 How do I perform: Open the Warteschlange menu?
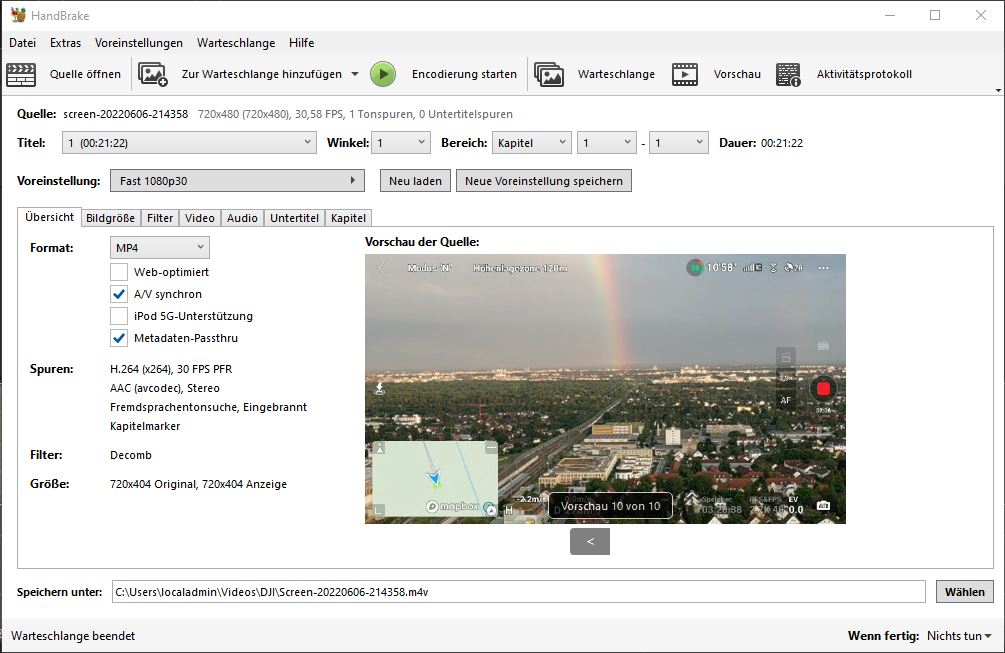(236, 43)
